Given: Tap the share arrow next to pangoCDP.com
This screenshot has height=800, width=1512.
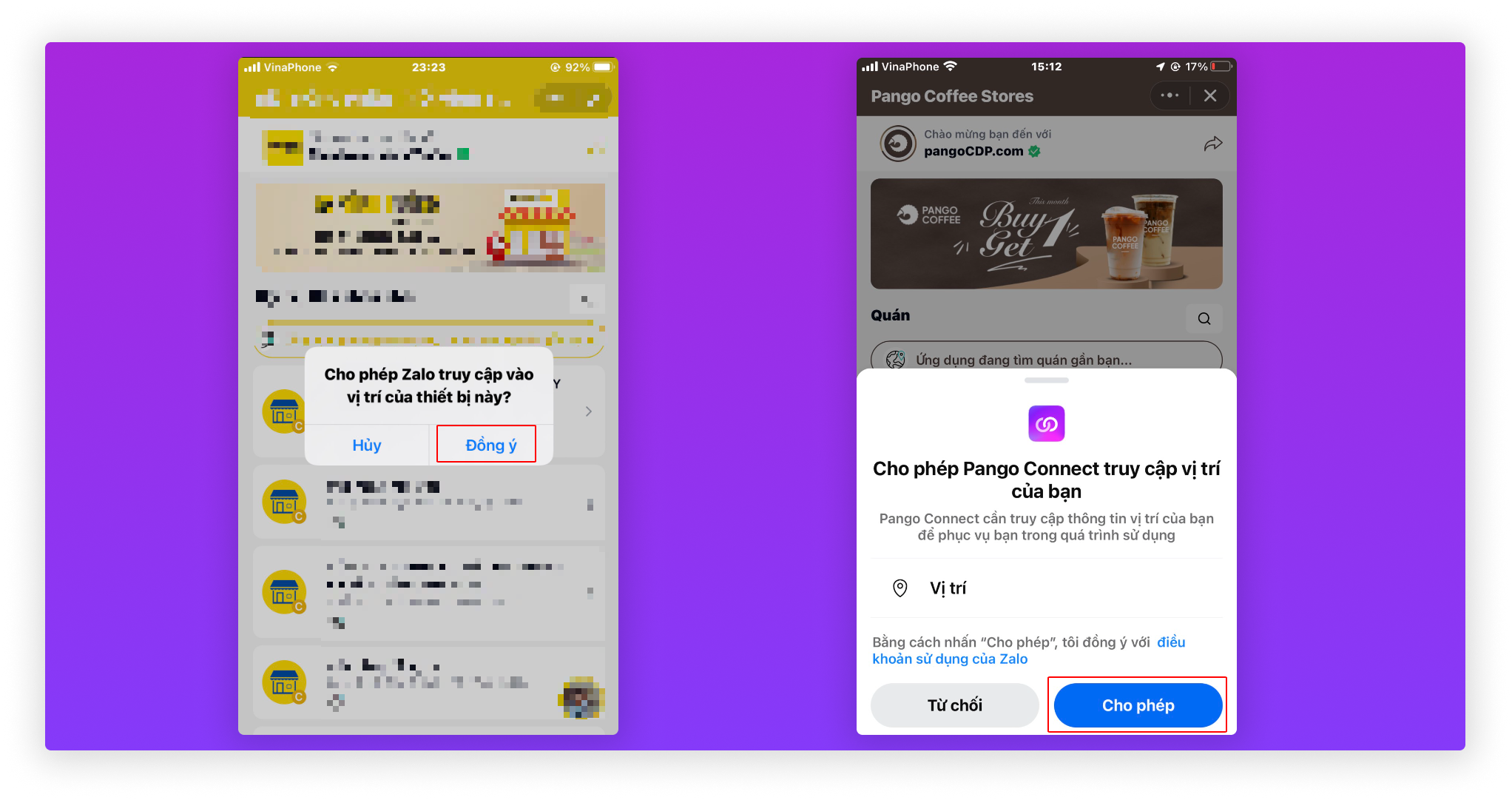Looking at the screenshot, I should tap(1213, 144).
